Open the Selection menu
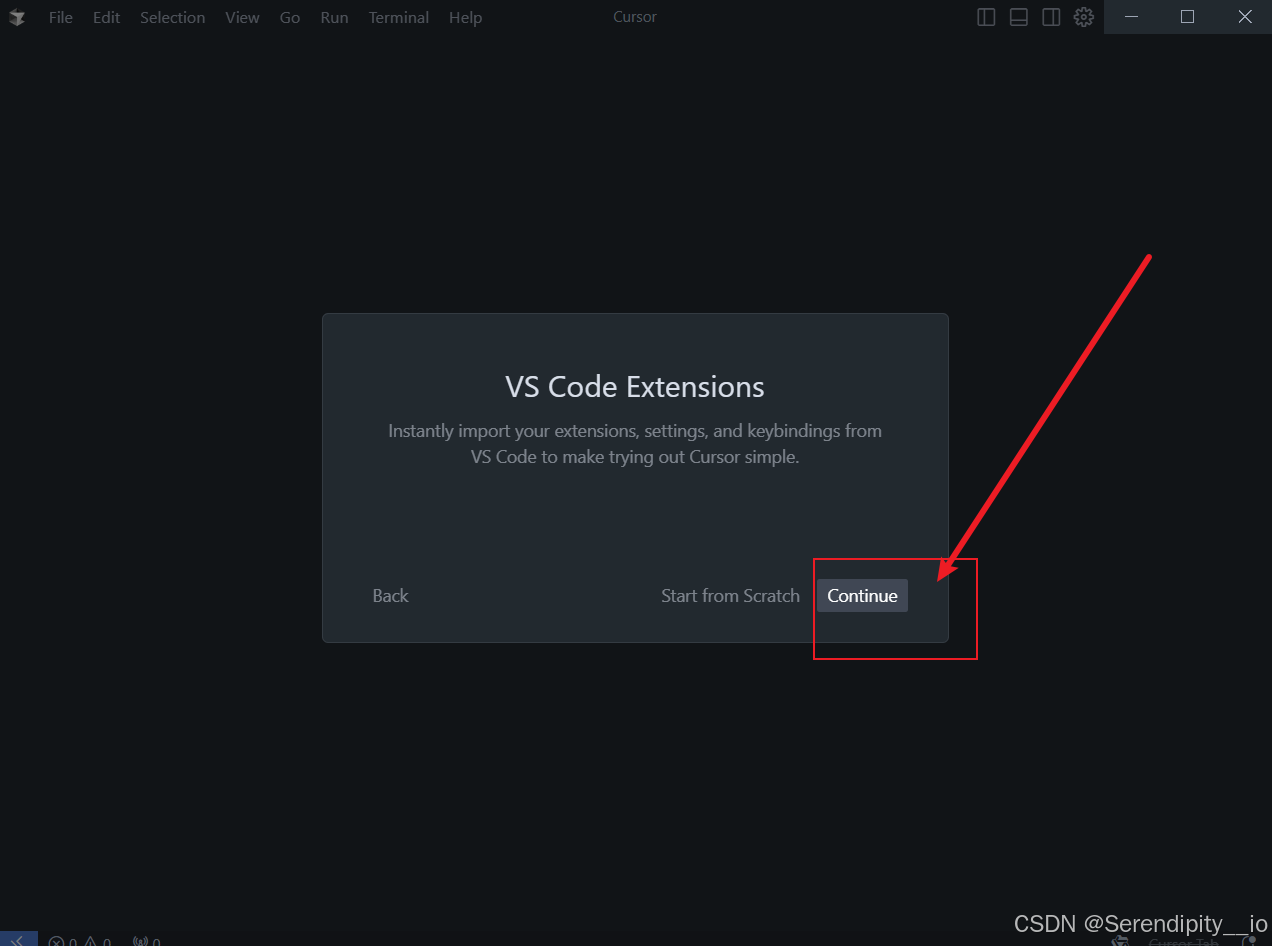Screen dimensions: 1272x946 pyautogui.click(x=172, y=17)
